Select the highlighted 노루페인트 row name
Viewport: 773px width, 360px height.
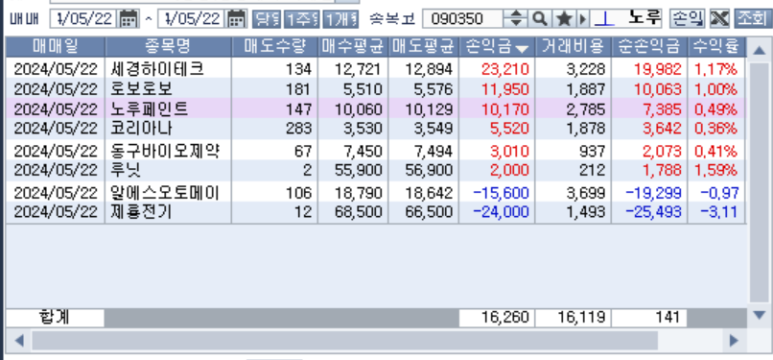[x=149, y=109]
